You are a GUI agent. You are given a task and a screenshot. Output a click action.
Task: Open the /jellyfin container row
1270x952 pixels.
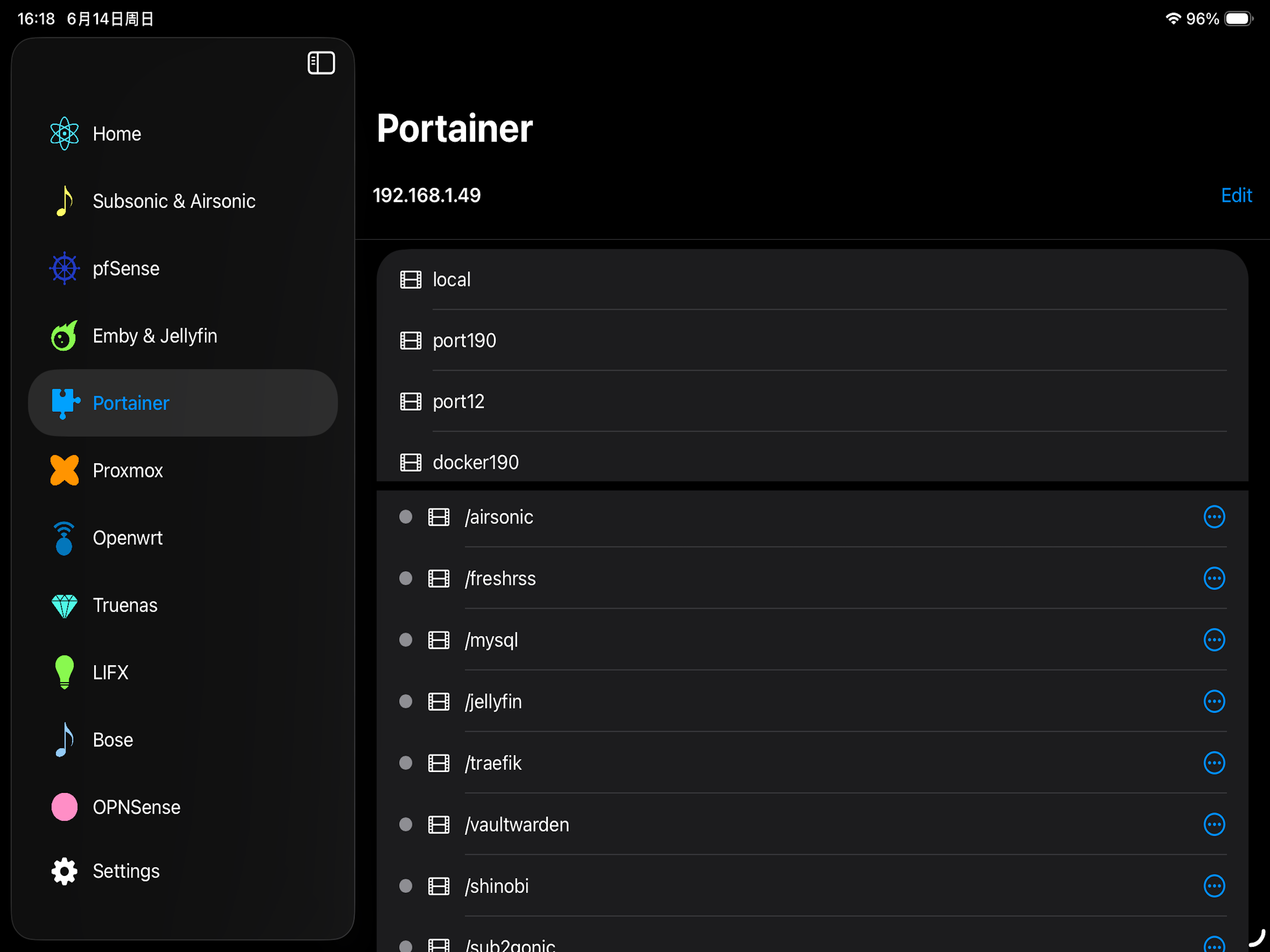point(812,701)
